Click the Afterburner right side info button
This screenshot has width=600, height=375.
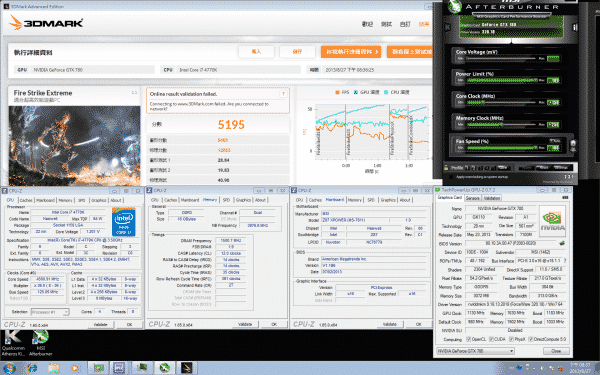(574, 27)
